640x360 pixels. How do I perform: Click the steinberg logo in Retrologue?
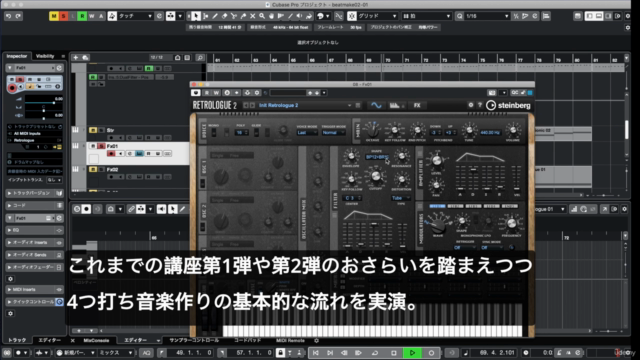[508, 105]
